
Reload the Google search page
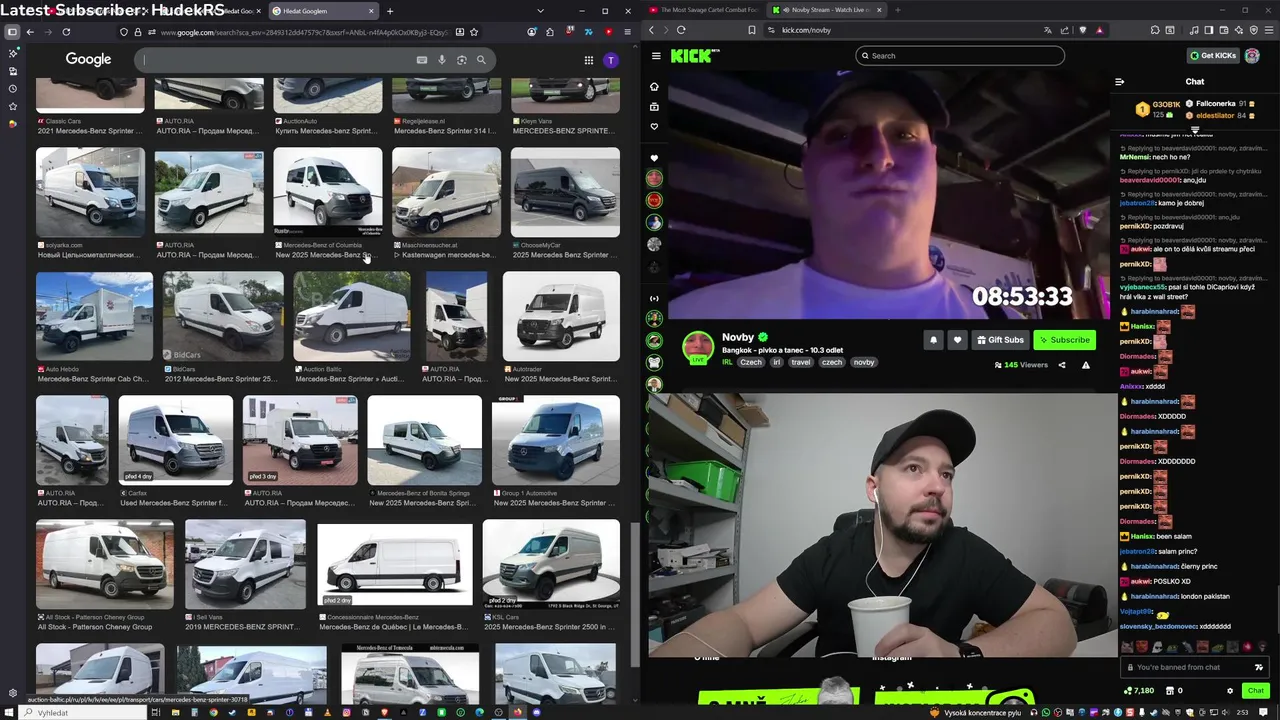click(x=66, y=32)
